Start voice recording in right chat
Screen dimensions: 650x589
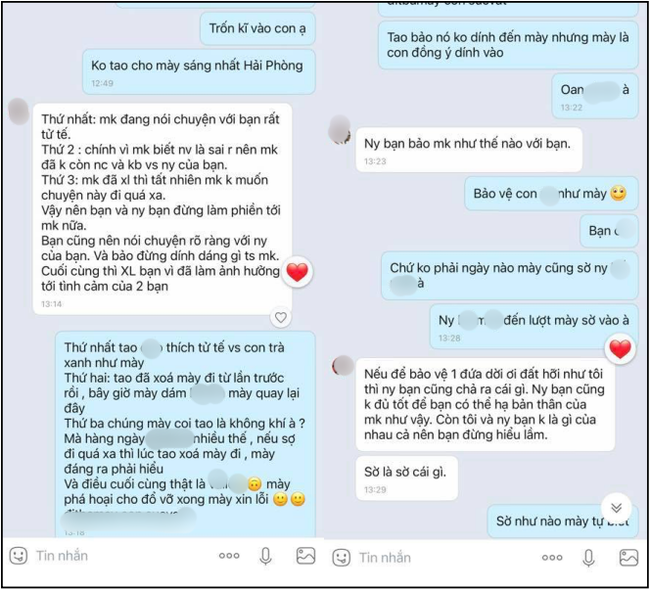pos(588,558)
